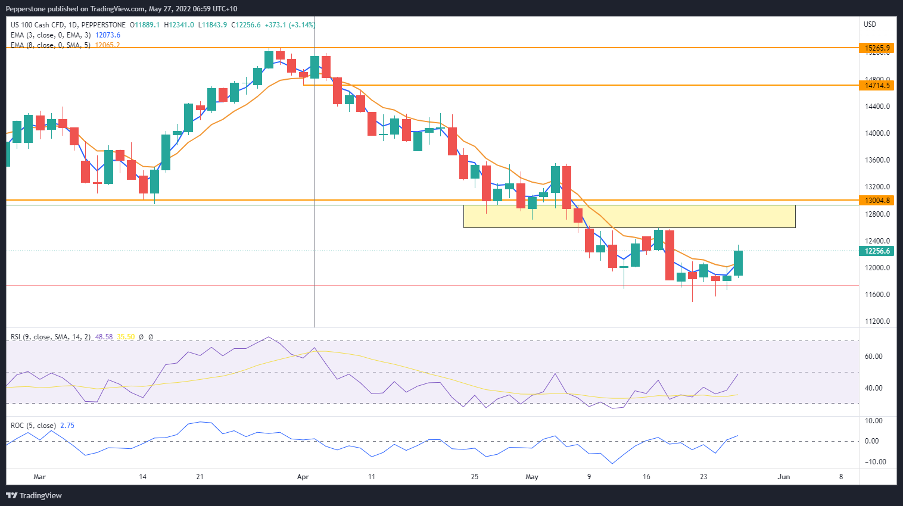Click the May date label on time axis
This screenshot has height=506, width=904.
[532, 477]
